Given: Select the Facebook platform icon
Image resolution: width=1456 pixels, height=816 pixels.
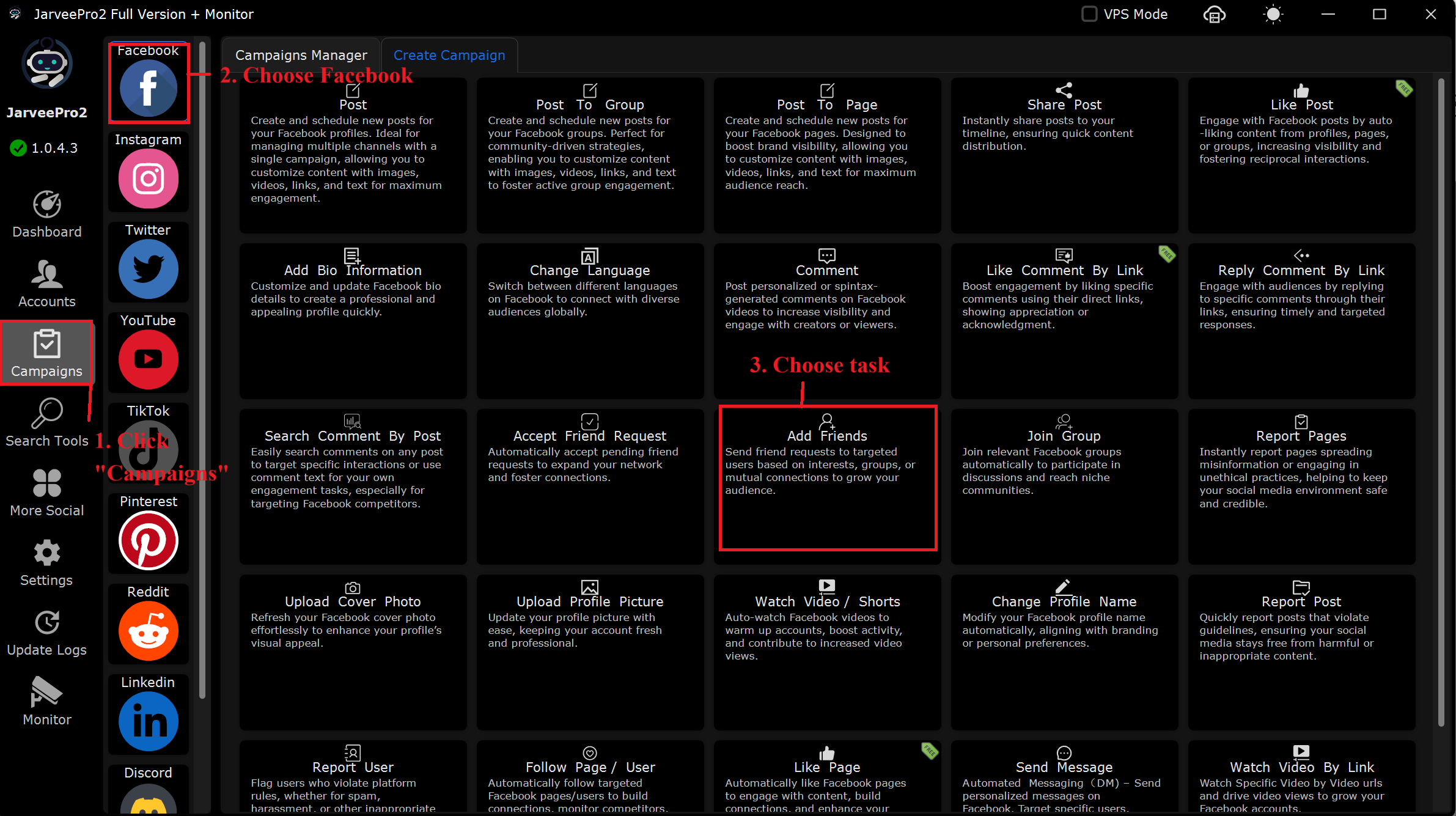Looking at the screenshot, I should click(149, 88).
